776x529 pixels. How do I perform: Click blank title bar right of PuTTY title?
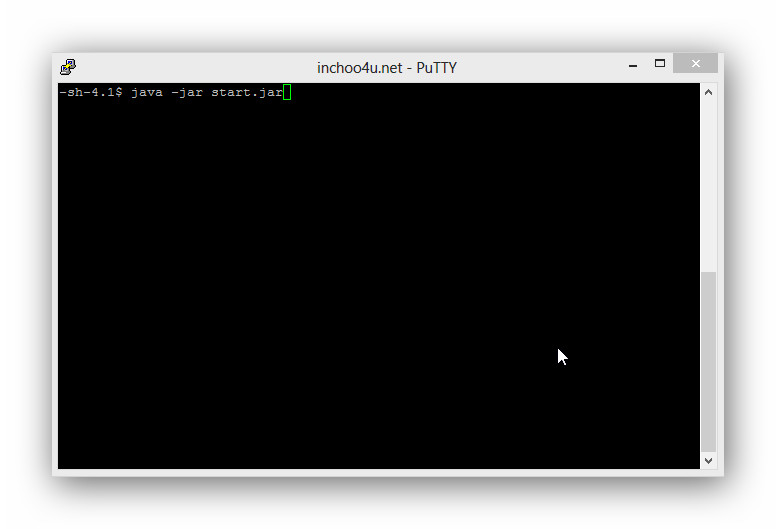pos(537,67)
